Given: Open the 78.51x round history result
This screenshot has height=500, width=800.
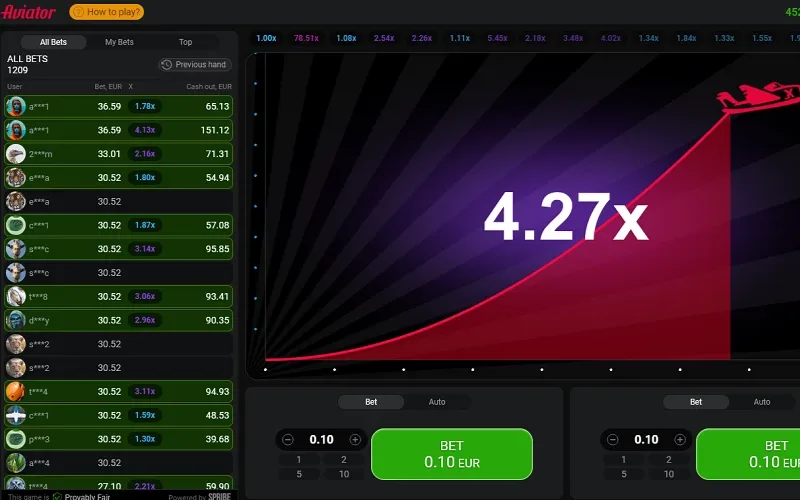Looking at the screenshot, I should [x=306, y=38].
